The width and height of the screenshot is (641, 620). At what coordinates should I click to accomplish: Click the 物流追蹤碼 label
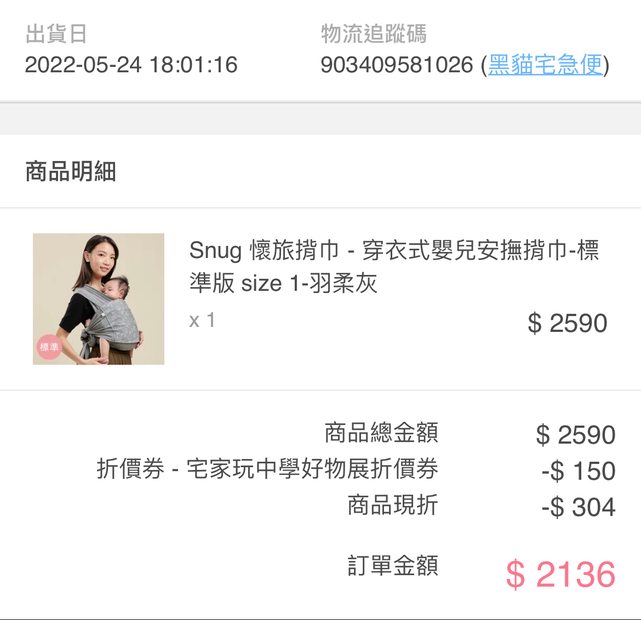click(374, 34)
